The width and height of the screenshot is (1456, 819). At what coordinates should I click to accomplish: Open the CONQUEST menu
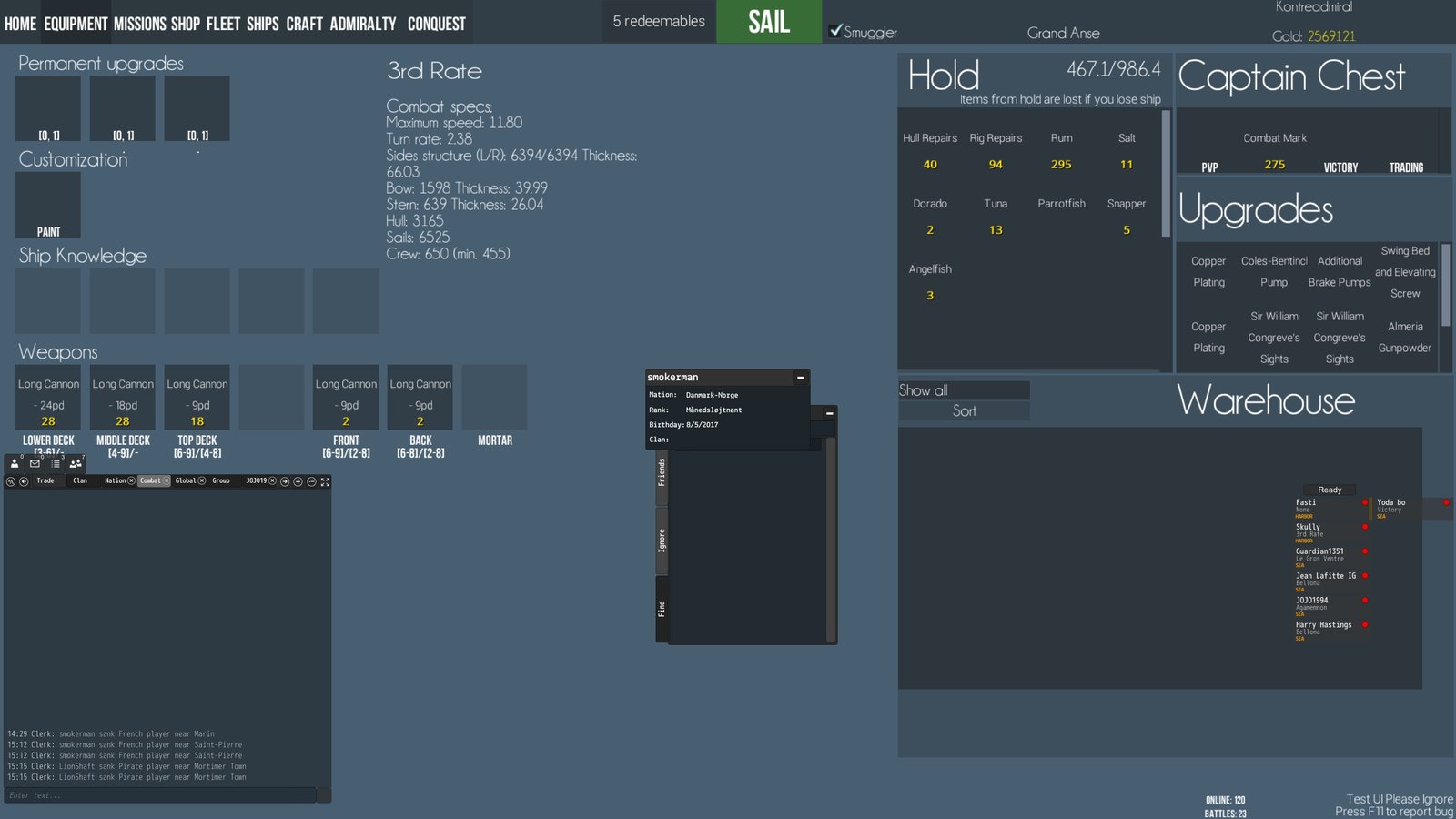(x=437, y=24)
